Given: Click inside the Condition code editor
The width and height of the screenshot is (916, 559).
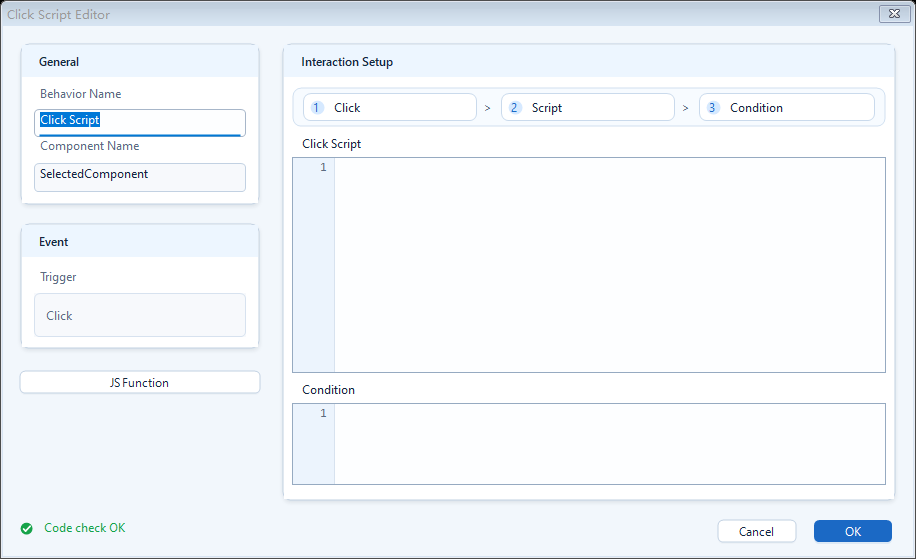Looking at the screenshot, I should (609, 444).
